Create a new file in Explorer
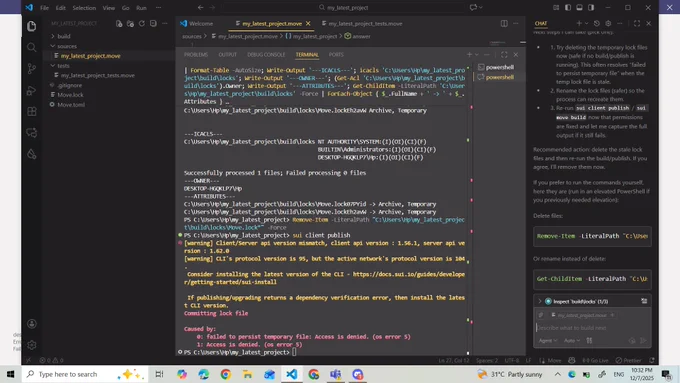This screenshot has width=680, height=383. [119, 23]
